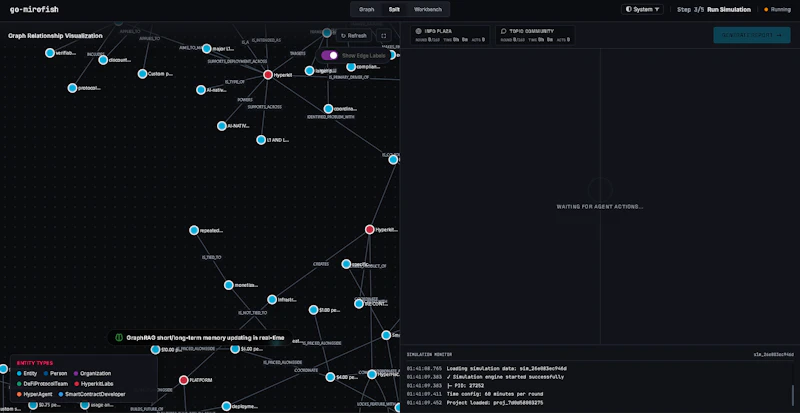800x413 pixels.
Task: Select the Info Plaza platform card
Action: tap(449, 35)
